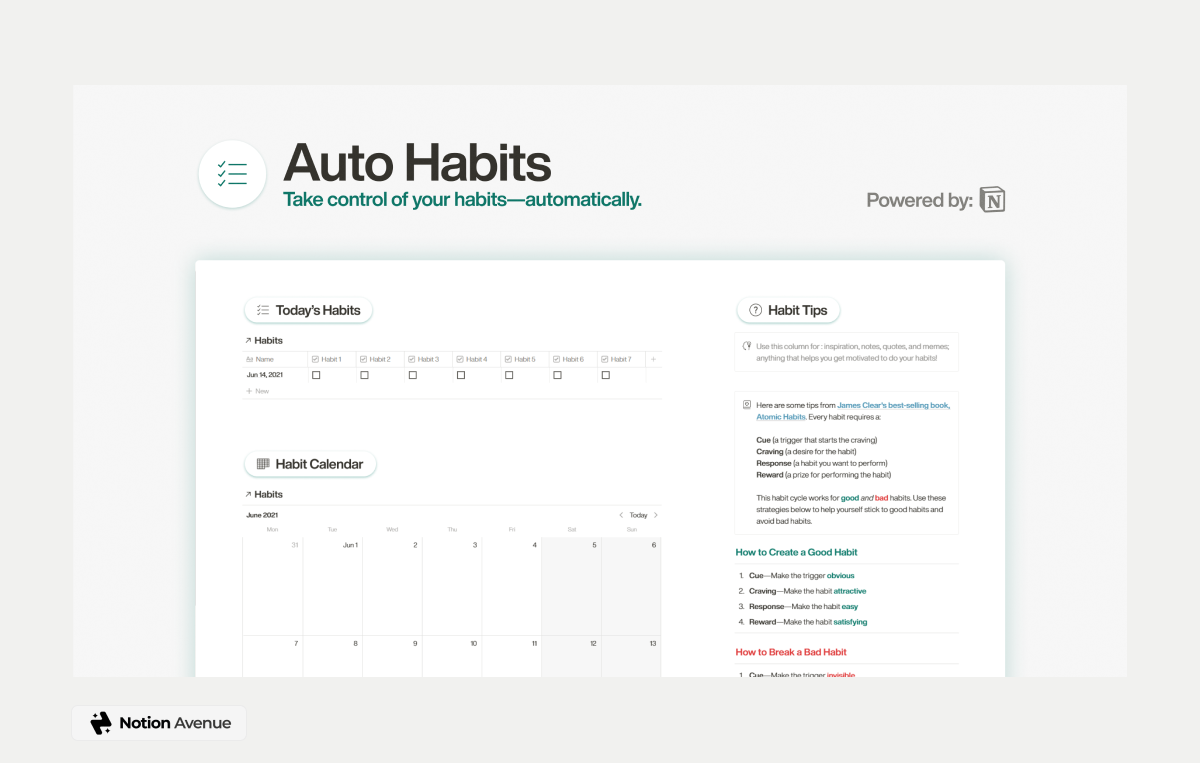The height and width of the screenshot is (763, 1200).
Task: Select the checklist icon on Today's Habits pill
Action: click(x=263, y=309)
